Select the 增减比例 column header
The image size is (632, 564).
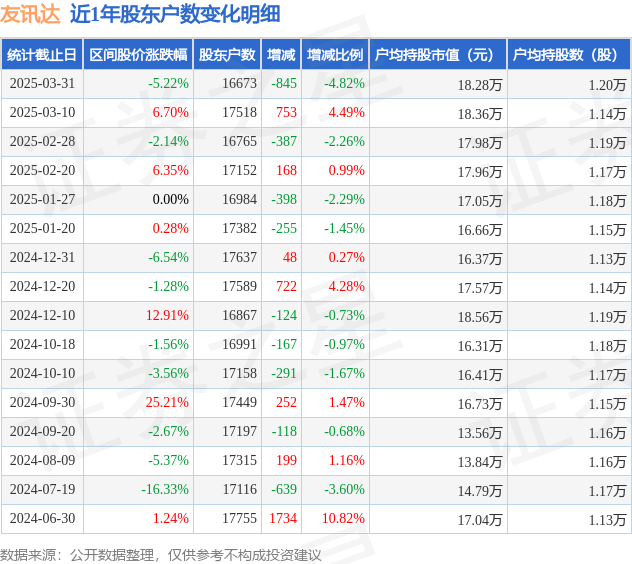coord(335,54)
